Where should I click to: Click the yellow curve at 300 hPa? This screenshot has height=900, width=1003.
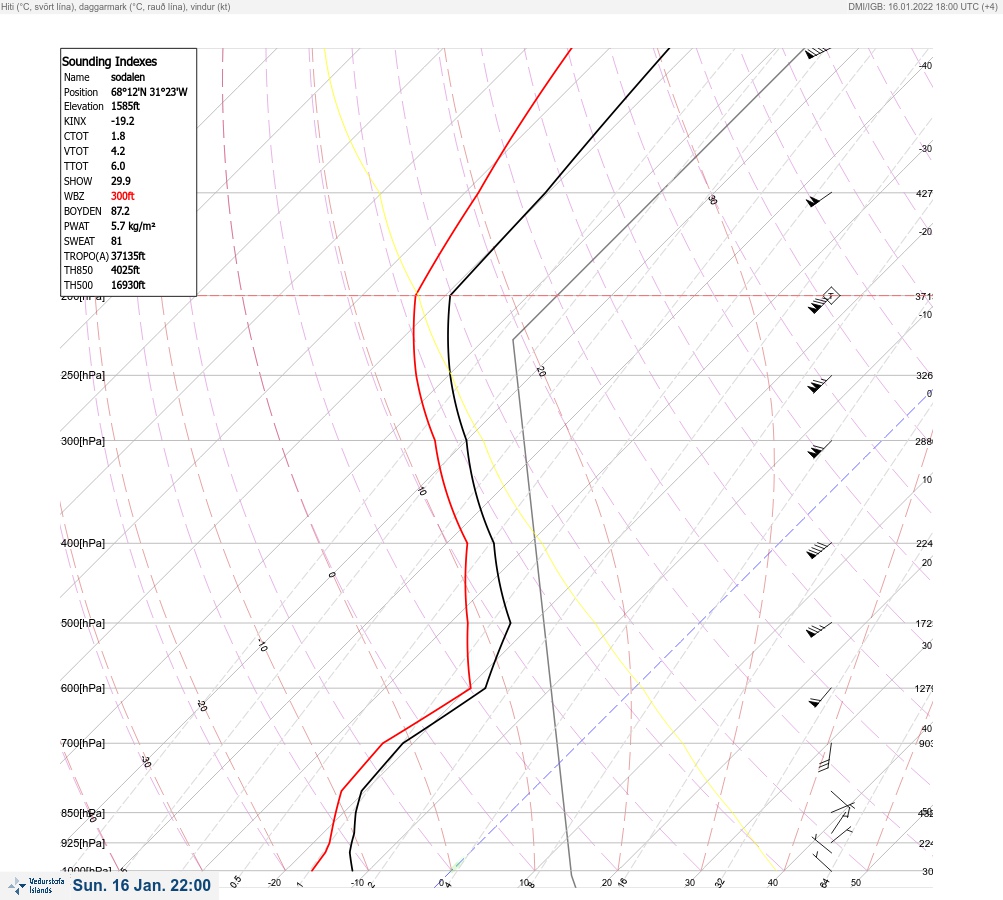pyautogui.click(x=482, y=441)
